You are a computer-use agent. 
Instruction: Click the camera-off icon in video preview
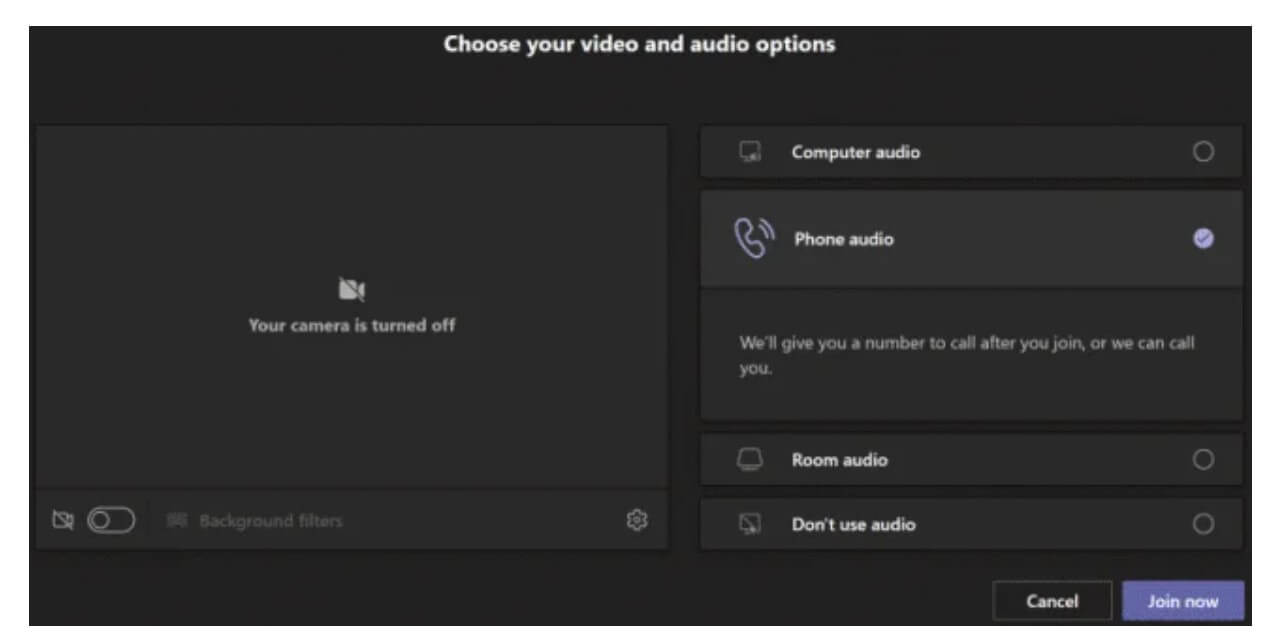(x=351, y=290)
